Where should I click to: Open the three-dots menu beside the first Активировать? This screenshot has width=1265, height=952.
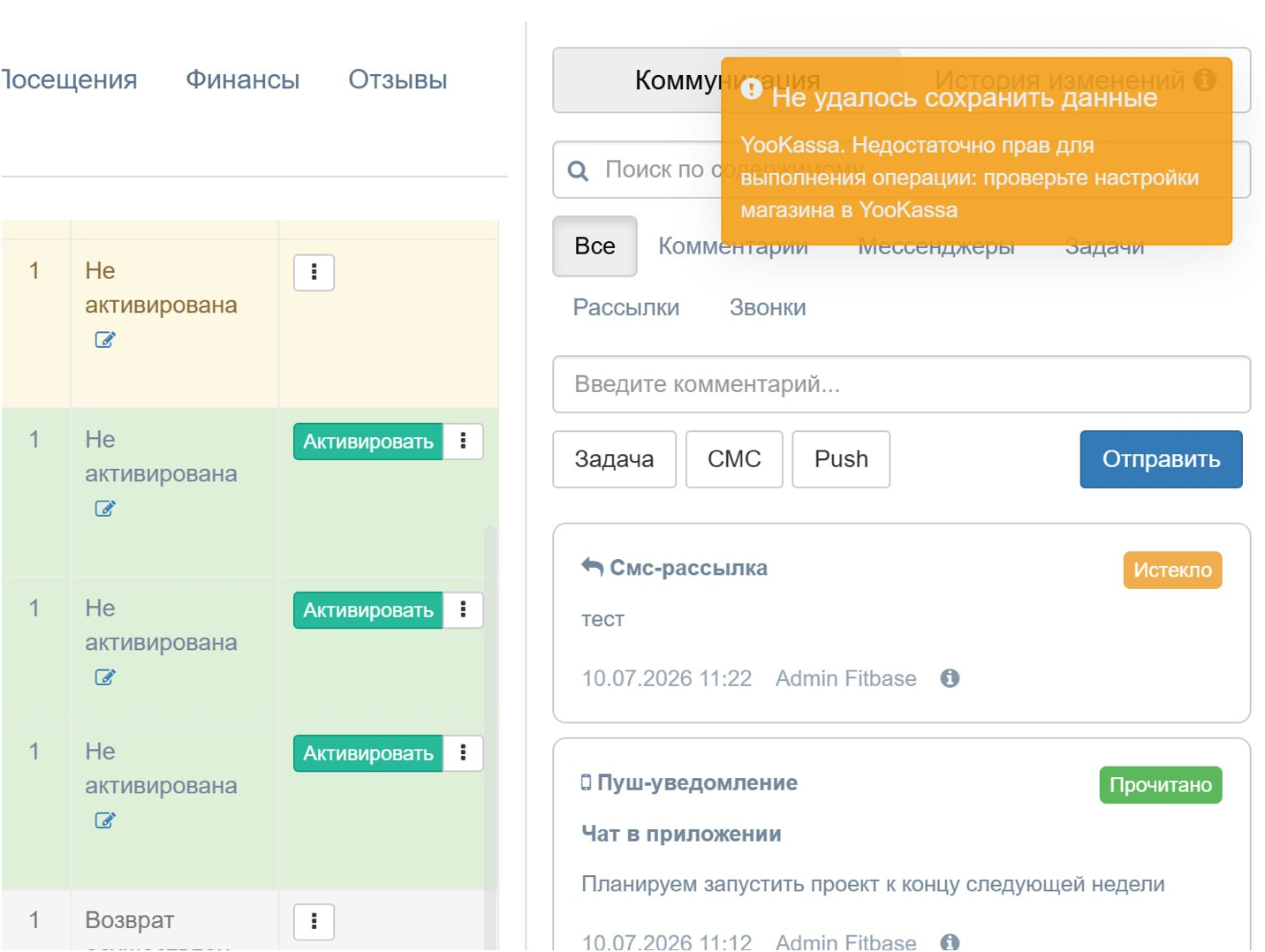463,442
